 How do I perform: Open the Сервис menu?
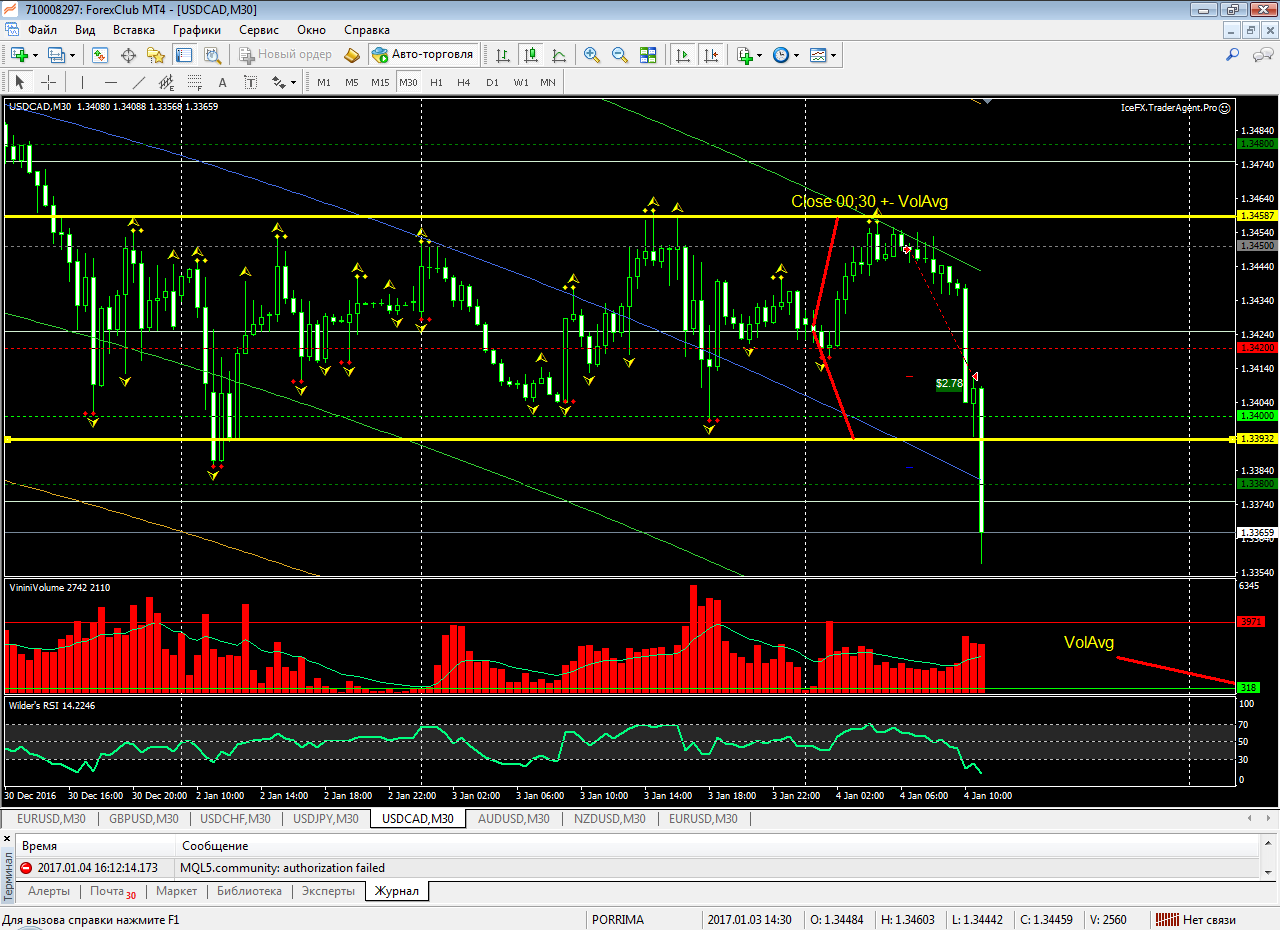pyautogui.click(x=258, y=30)
